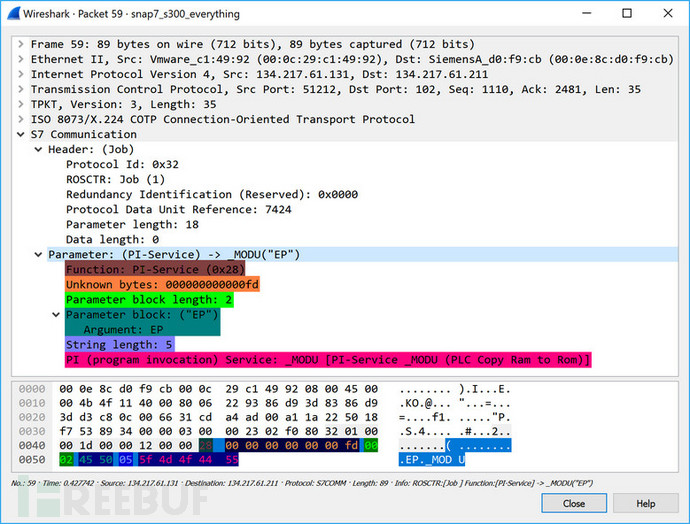Collapse the Parameter block: ("EP") node
Image resolution: width=690 pixels, height=524 pixels.
pyautogui.click(x=55, y=314)
